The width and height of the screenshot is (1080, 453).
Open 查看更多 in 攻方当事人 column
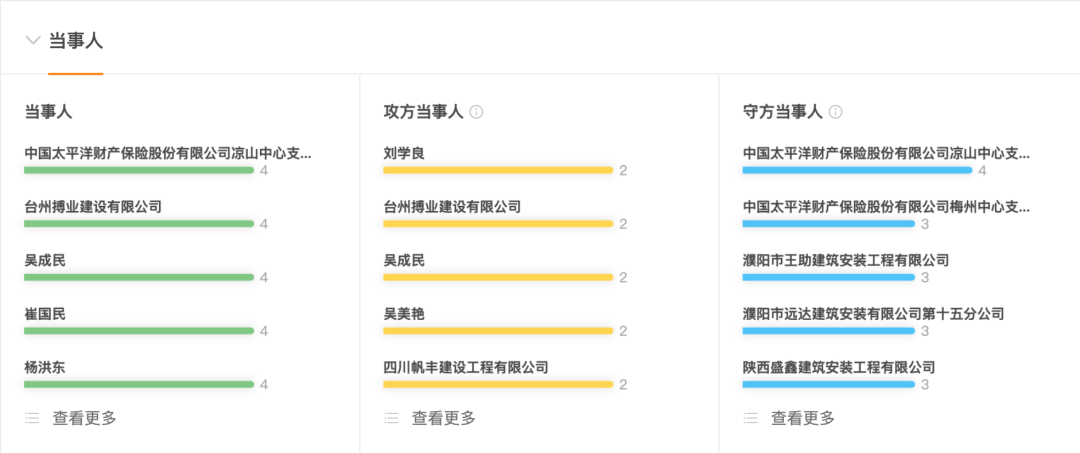pos(444,418)
